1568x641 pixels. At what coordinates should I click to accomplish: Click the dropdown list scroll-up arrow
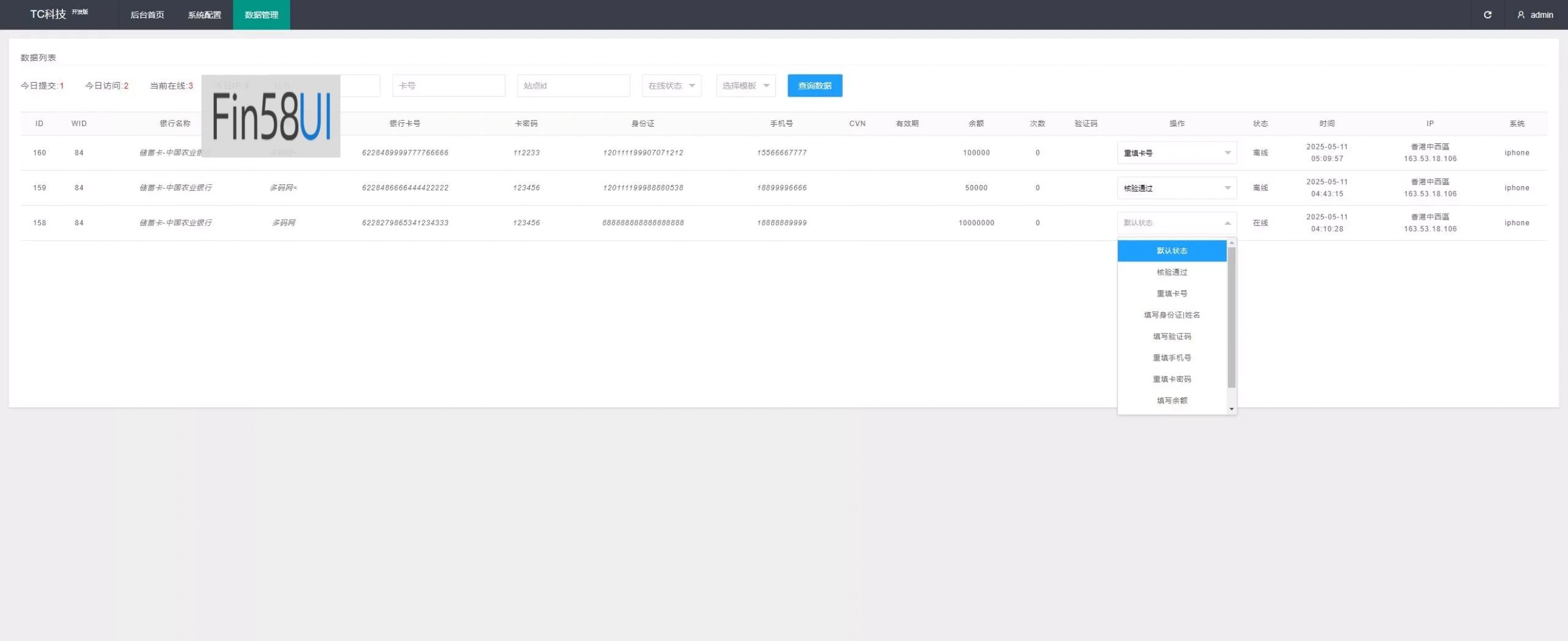tap(1231, 243)
